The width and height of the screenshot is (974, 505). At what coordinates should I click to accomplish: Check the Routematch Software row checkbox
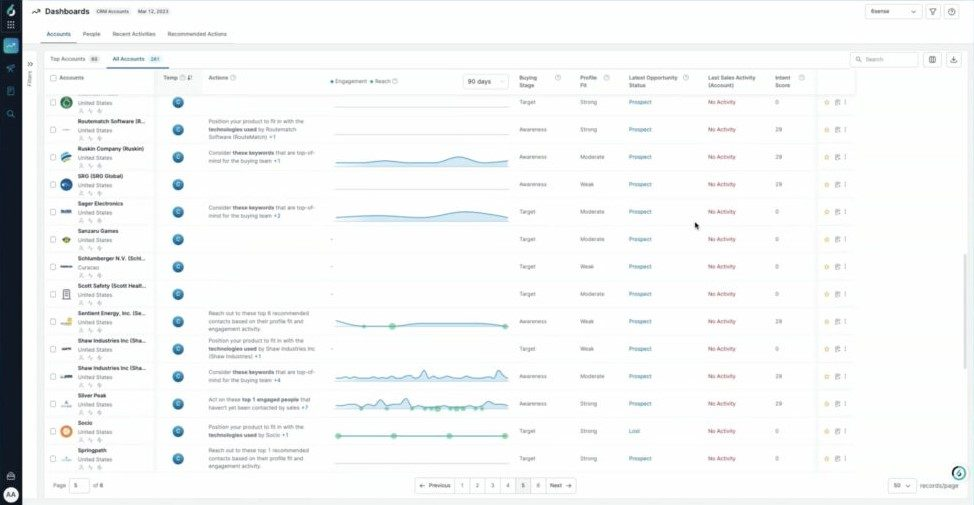pyautogui.click(x=53, y=130)
